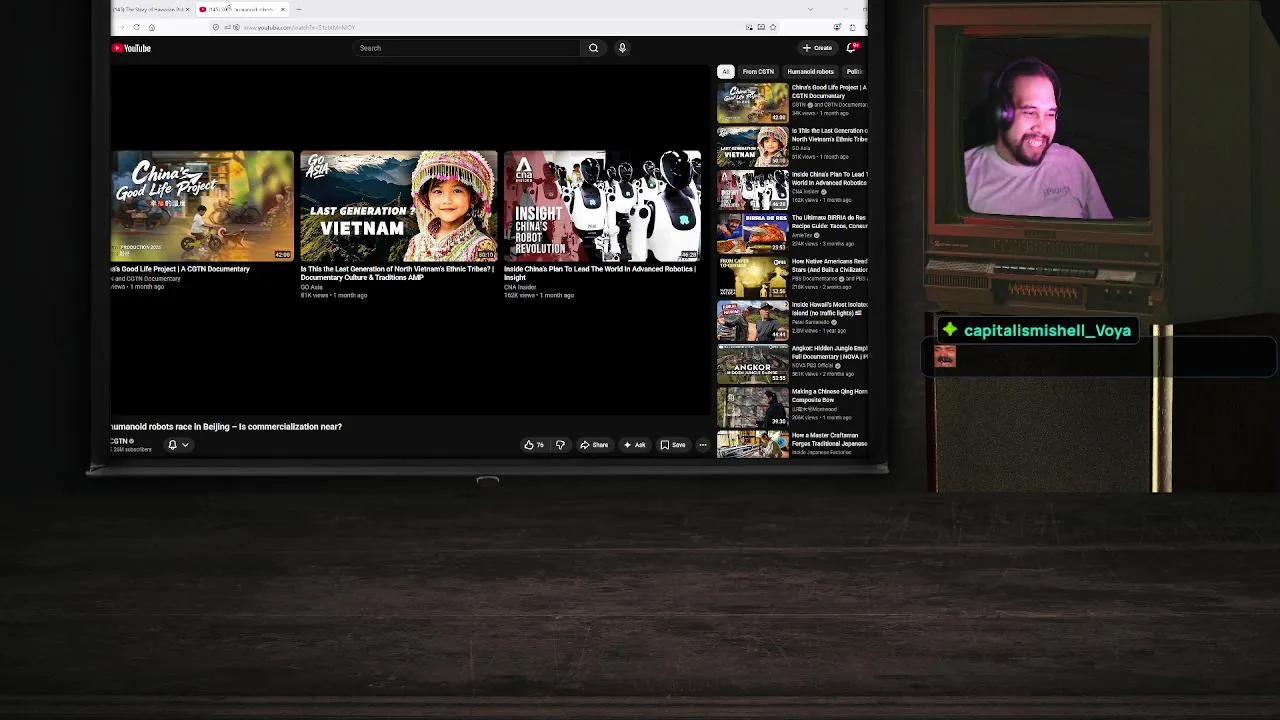Click the browser address bar URL

pyautogui.click(x=300, y=27)
